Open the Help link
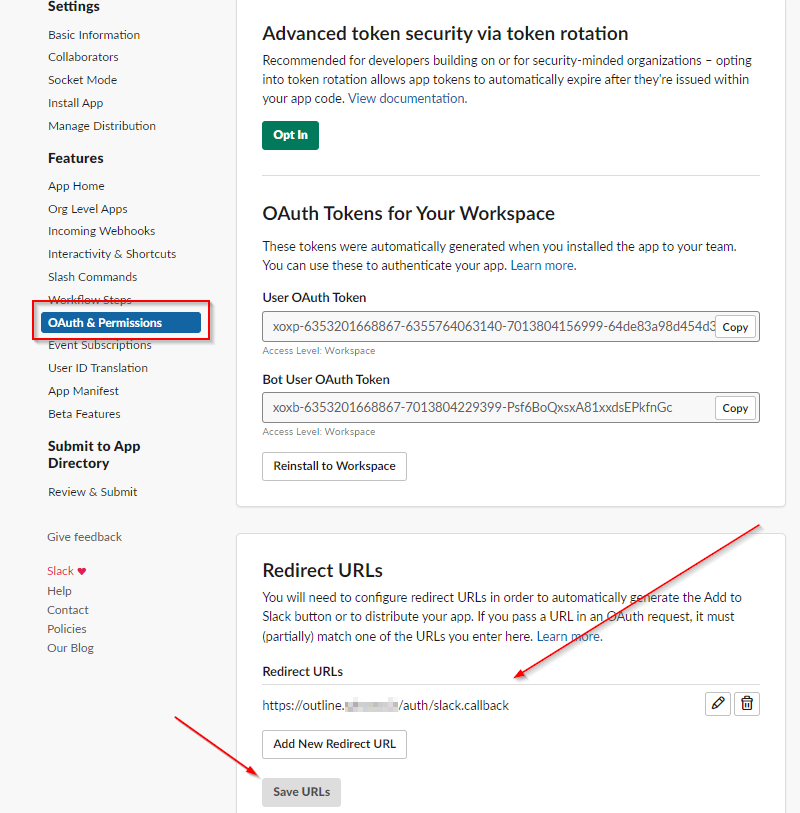 pos(59,591)
